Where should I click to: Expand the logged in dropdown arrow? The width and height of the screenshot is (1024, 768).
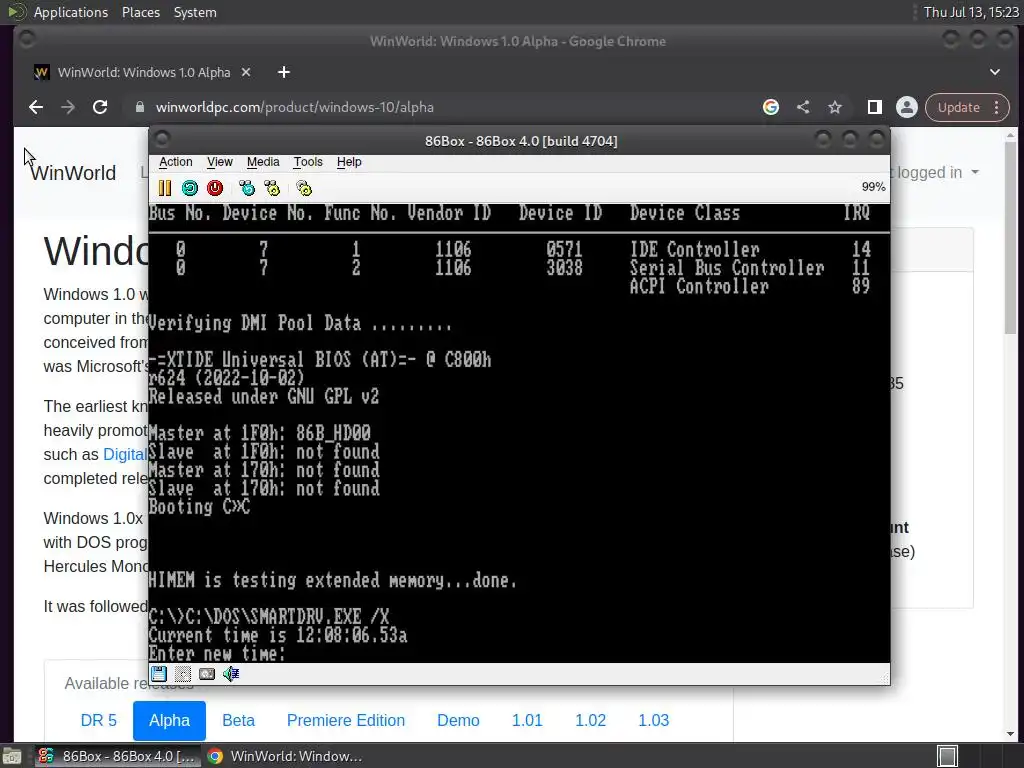pos(975,172)
